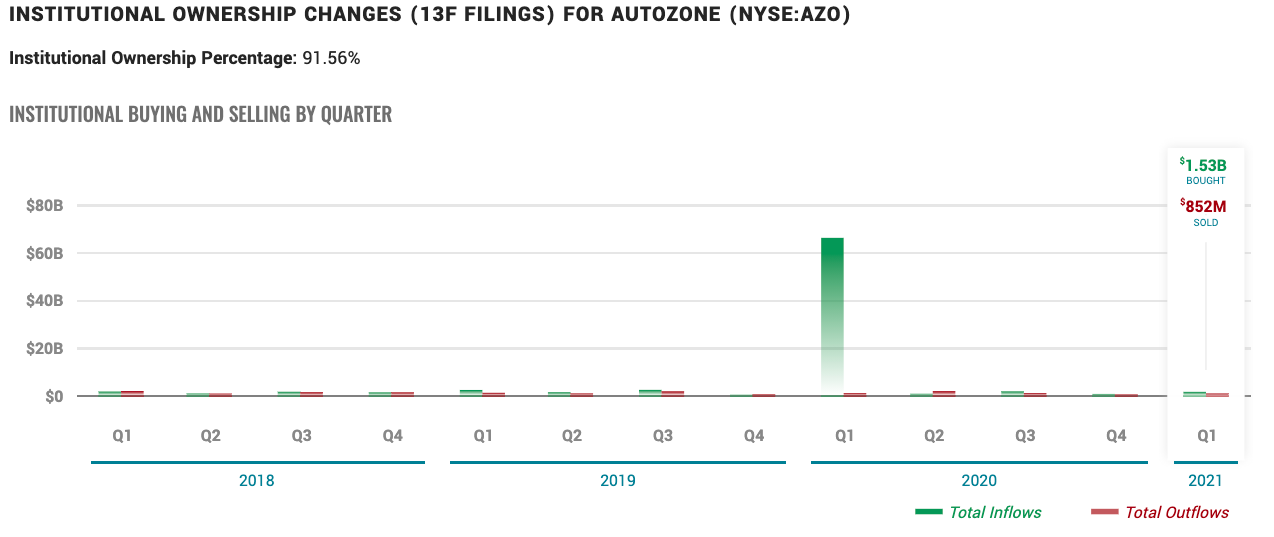Click the tall green Q1 2020 inflows bar
1274x537 pixels.
click(x=832, y=316)
